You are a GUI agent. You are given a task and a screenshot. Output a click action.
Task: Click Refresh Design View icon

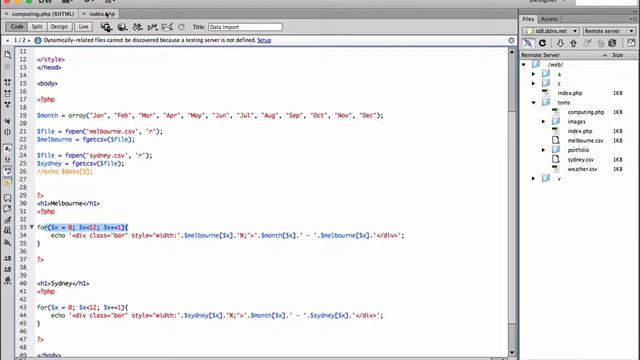[181, 27]
